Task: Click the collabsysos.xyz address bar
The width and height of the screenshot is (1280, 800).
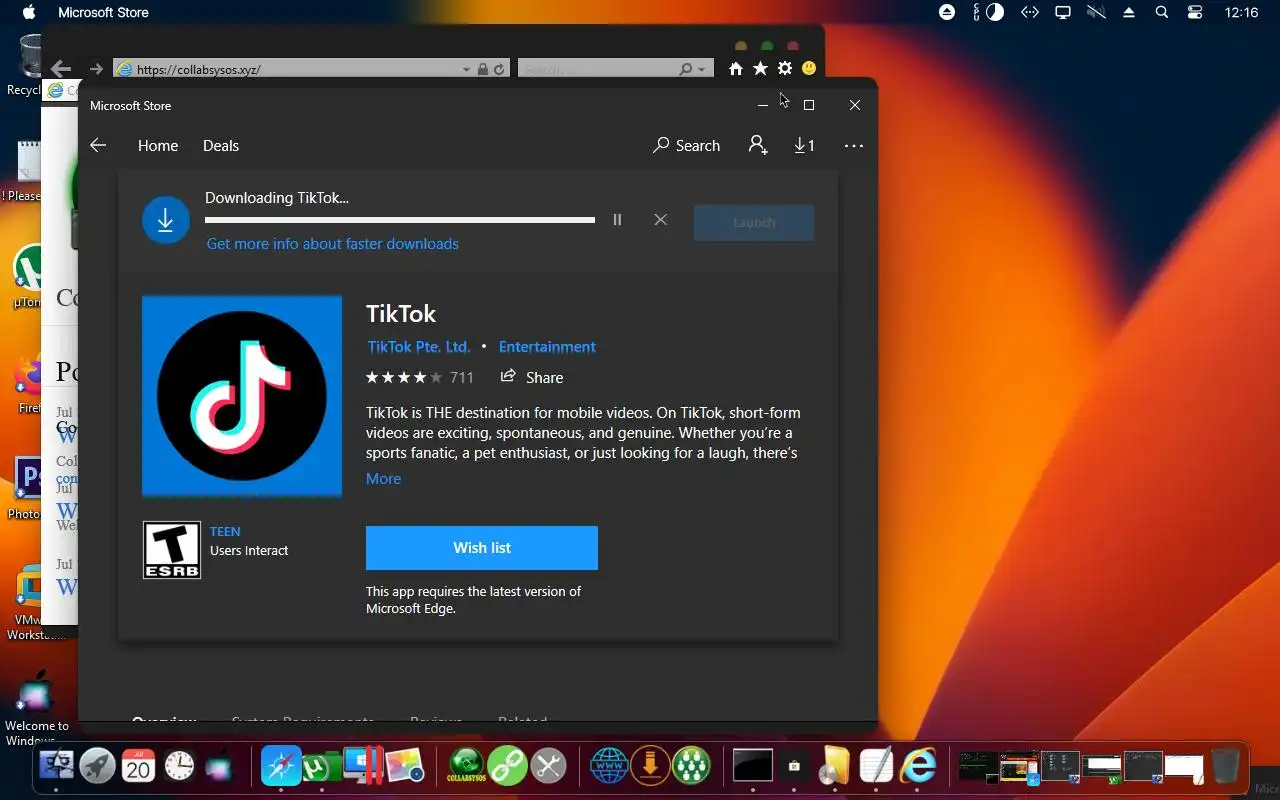Action: [285, 69]
